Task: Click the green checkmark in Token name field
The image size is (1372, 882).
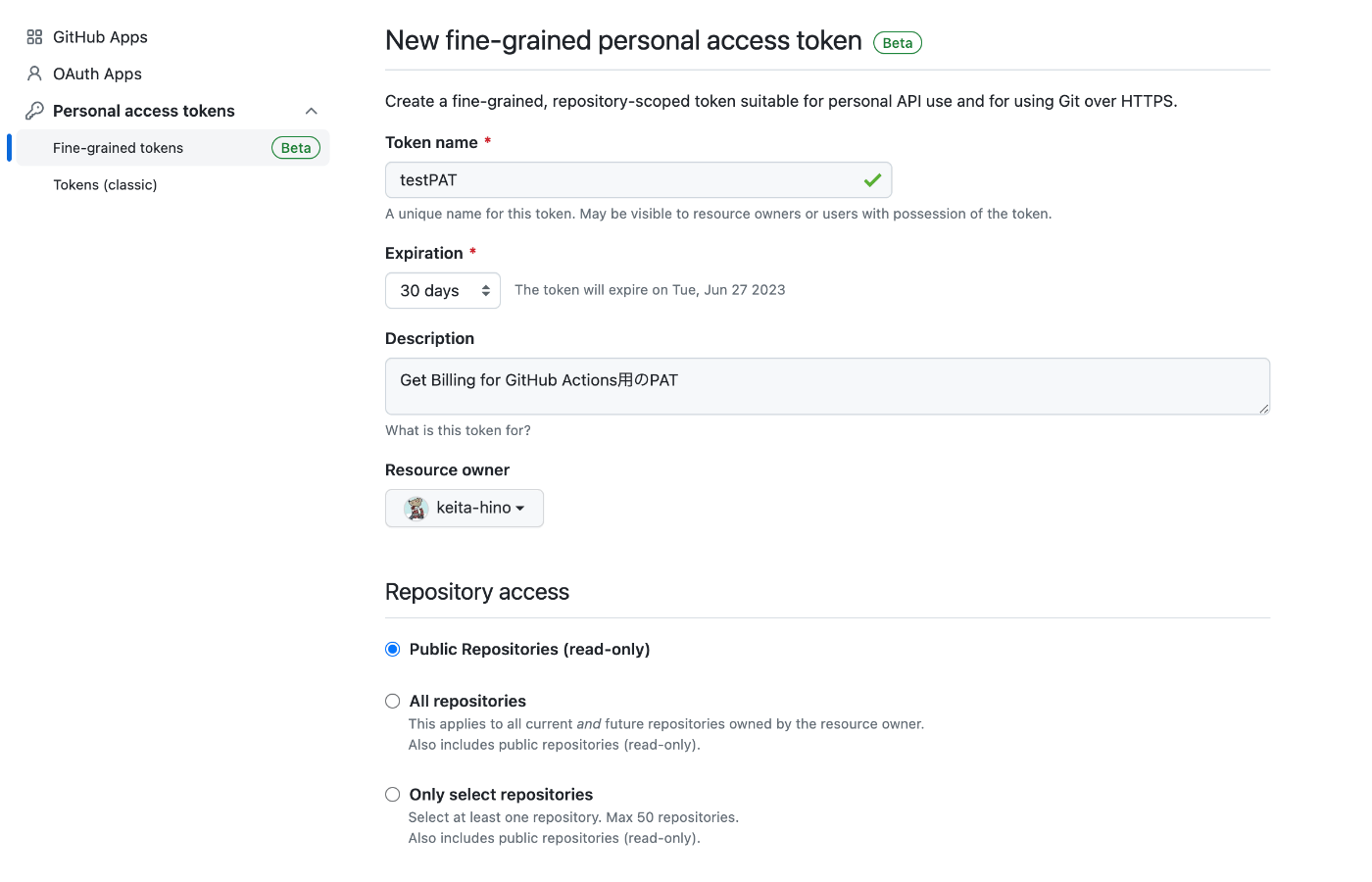Action: (872, 180)
